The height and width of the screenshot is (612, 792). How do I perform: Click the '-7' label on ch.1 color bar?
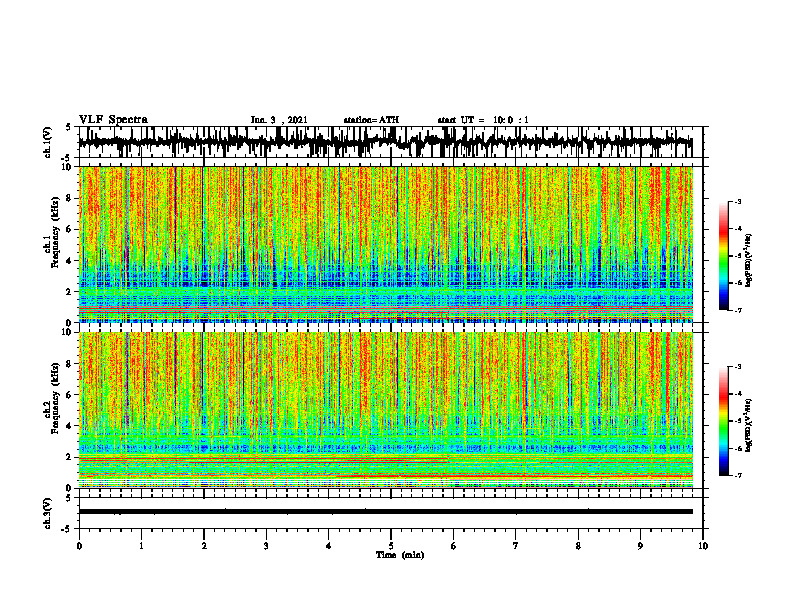pyautogui.click(x=738, y=310)
